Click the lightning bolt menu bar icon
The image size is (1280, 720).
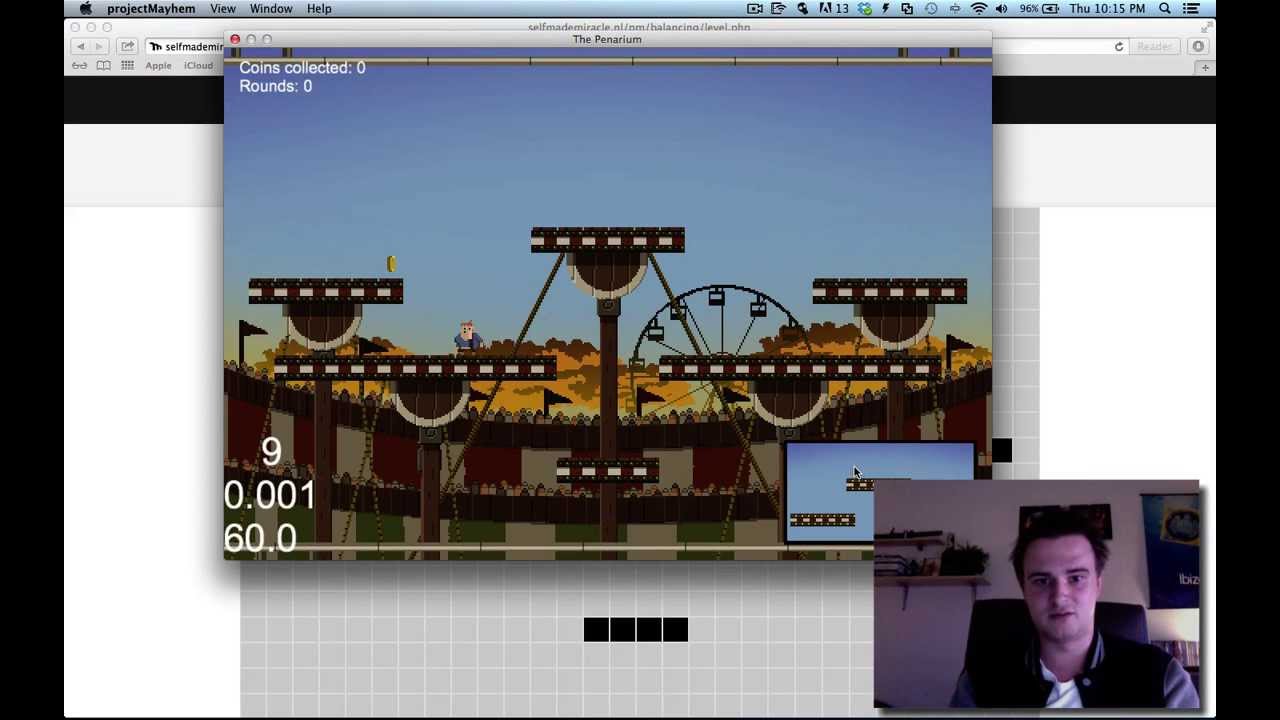(885, 9)
